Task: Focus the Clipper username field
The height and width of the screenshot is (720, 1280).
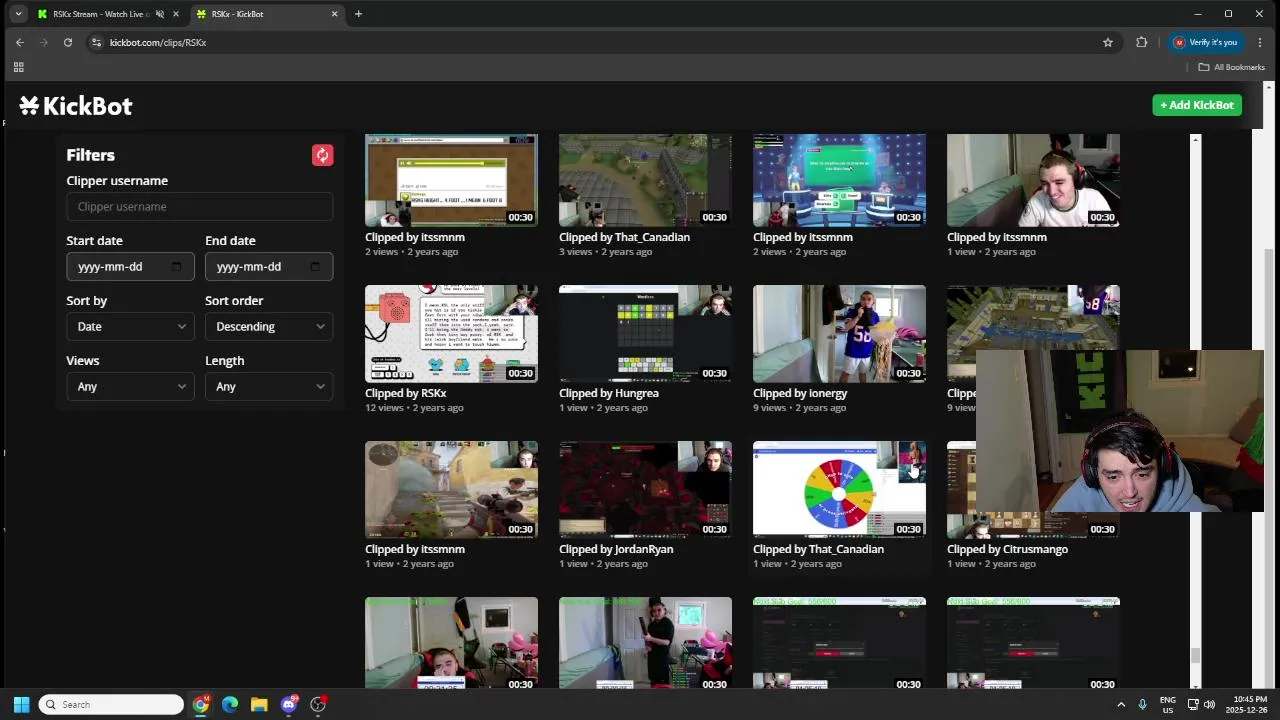Action: (200, 207)
